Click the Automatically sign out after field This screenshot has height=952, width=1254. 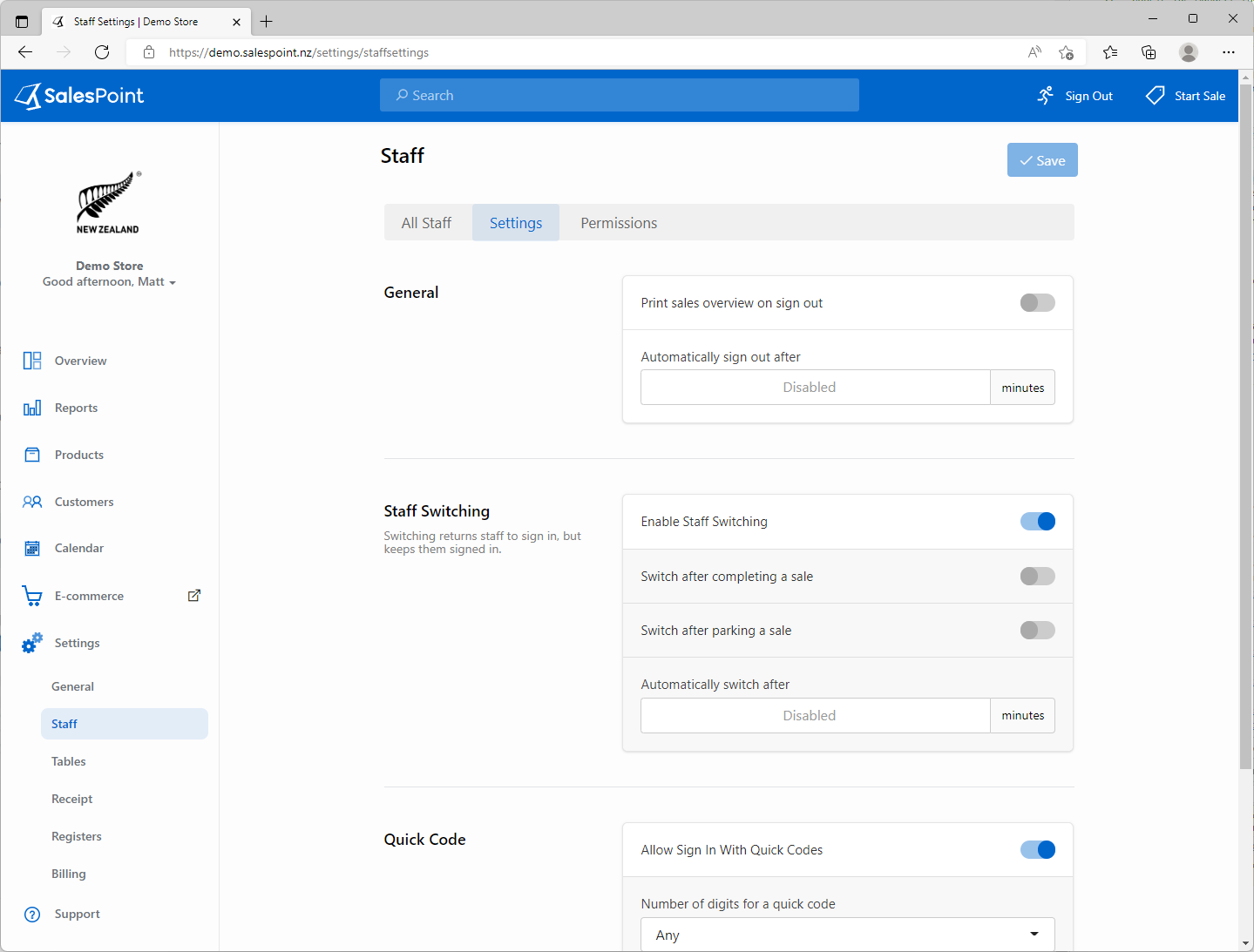(x=815, y=388)
